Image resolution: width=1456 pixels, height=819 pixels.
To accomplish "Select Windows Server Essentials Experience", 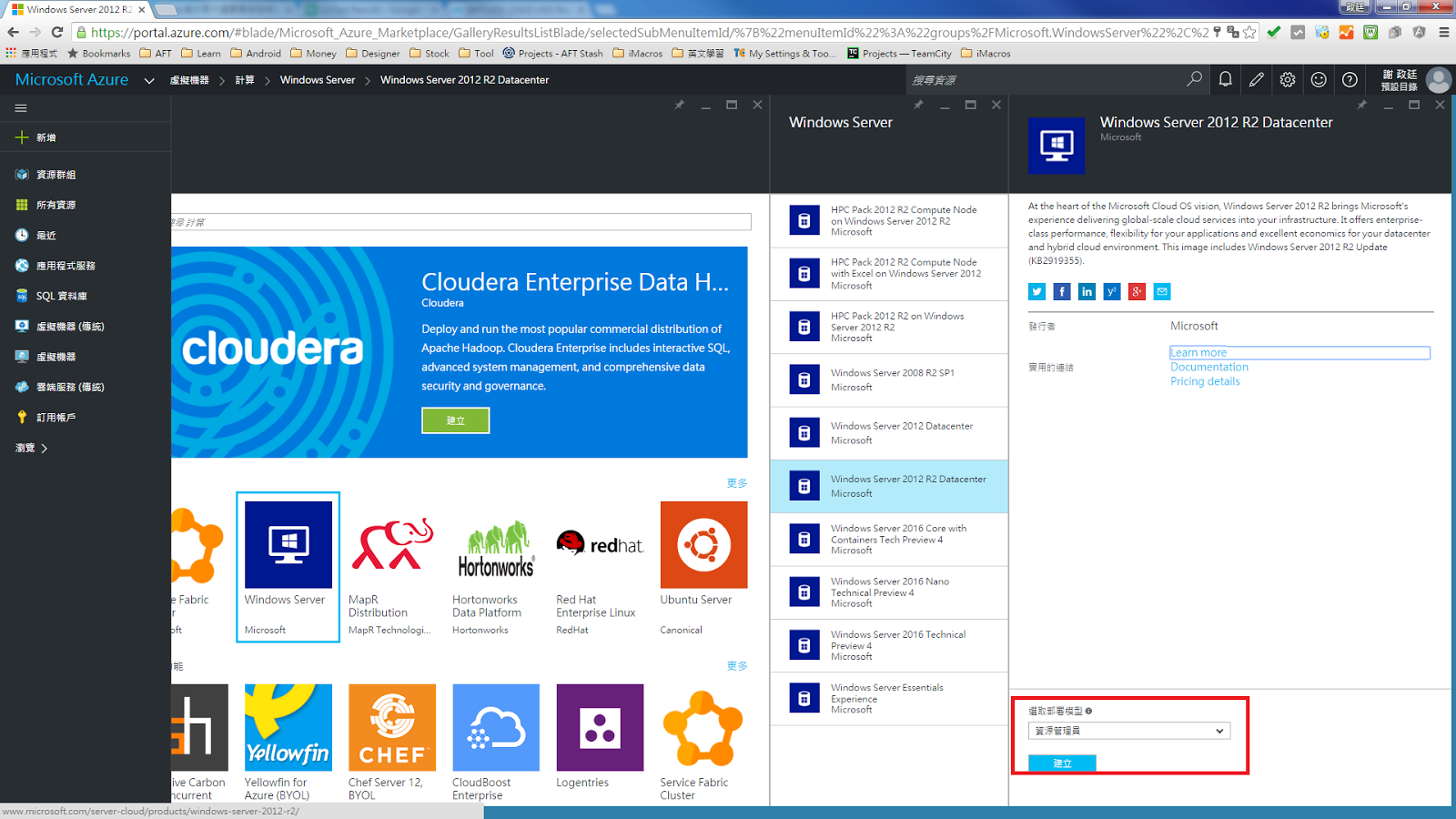I will coord(889,699).
